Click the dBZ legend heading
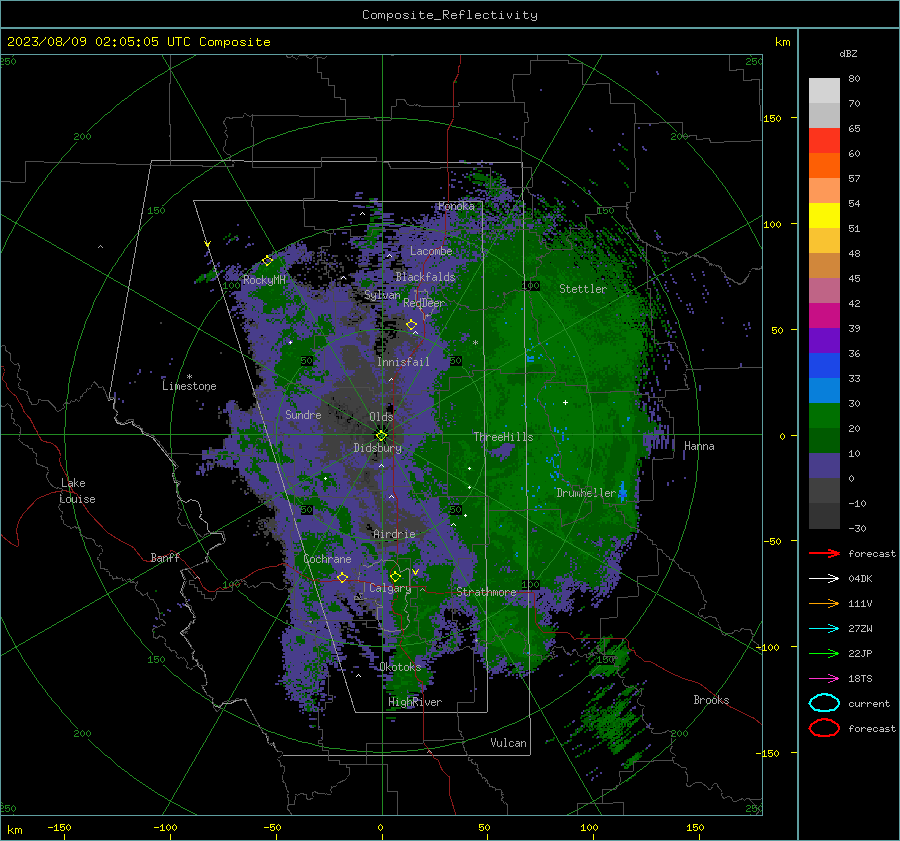This screenshot has height=841, width=900. click(848, 54)
